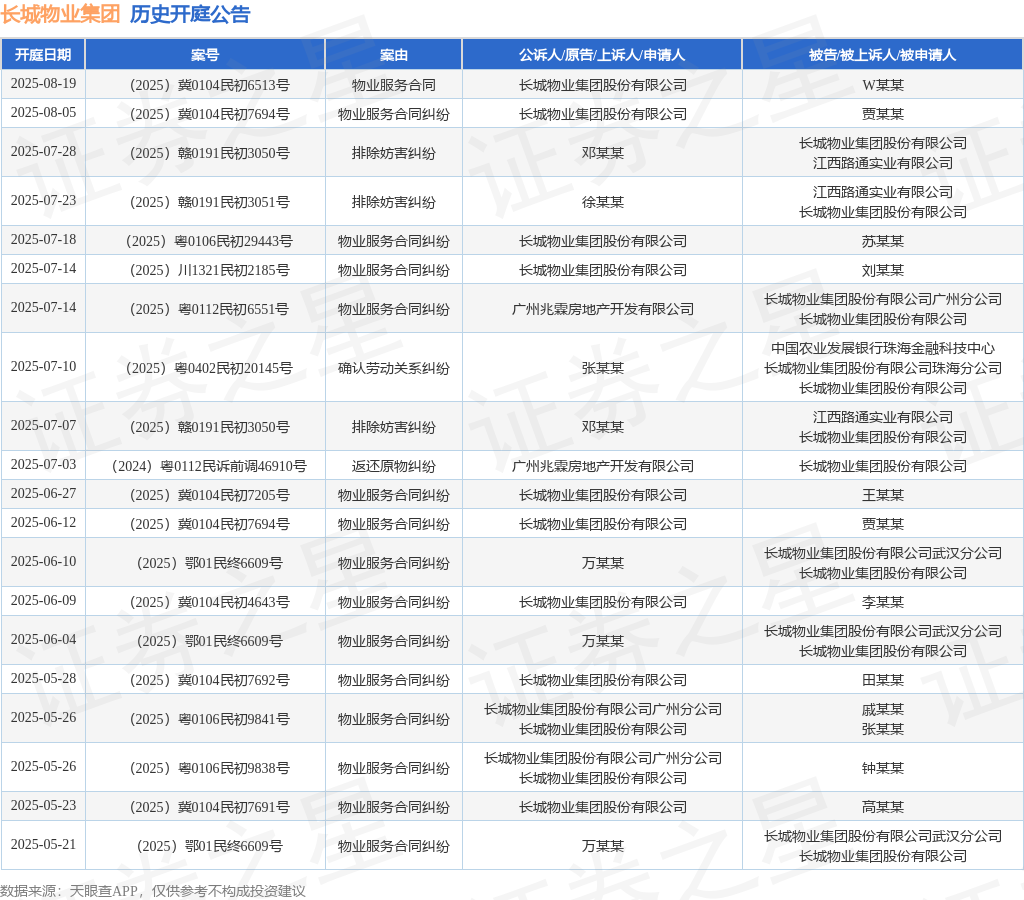Select defendant '苏某某'

pyautogui.click(x=883, y=241)
